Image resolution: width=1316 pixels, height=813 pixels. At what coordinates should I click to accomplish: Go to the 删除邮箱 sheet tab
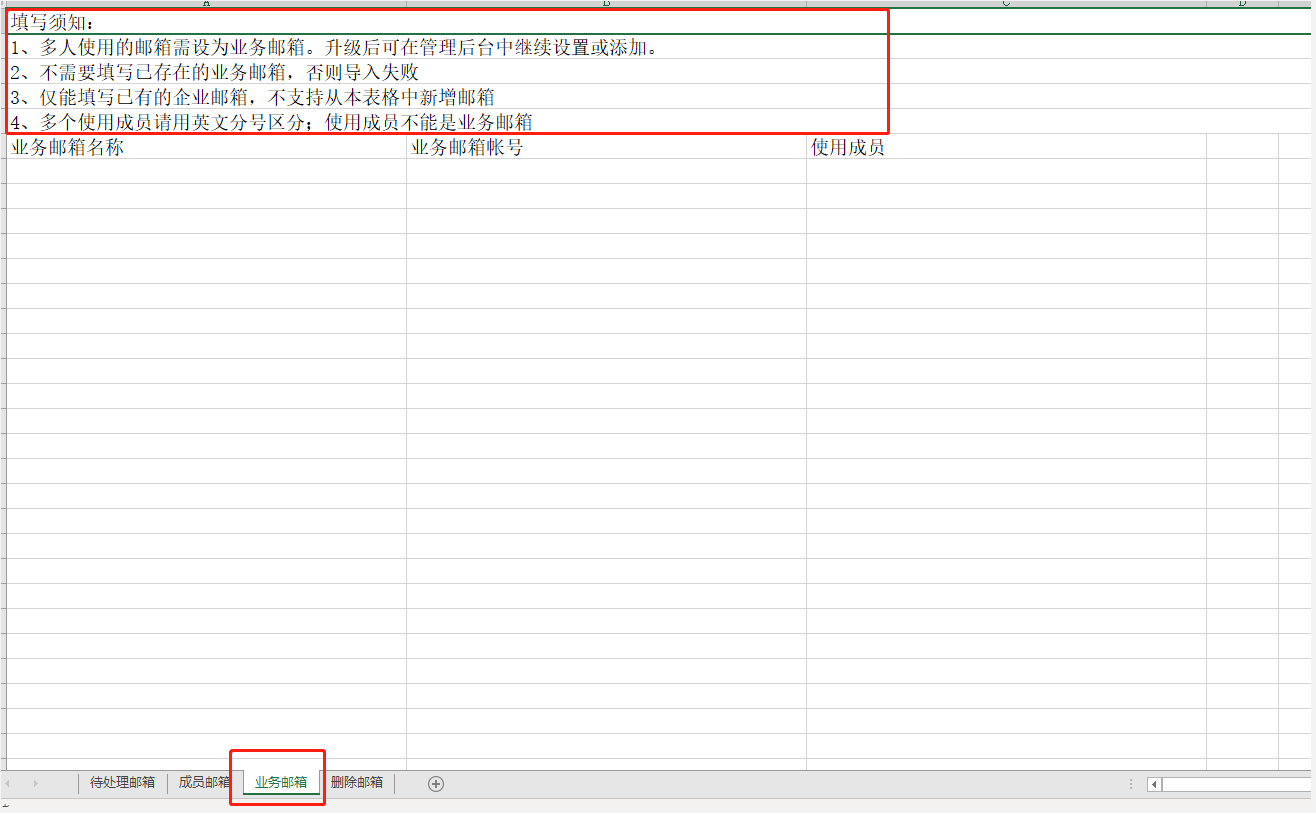click(x=357, y=783)
